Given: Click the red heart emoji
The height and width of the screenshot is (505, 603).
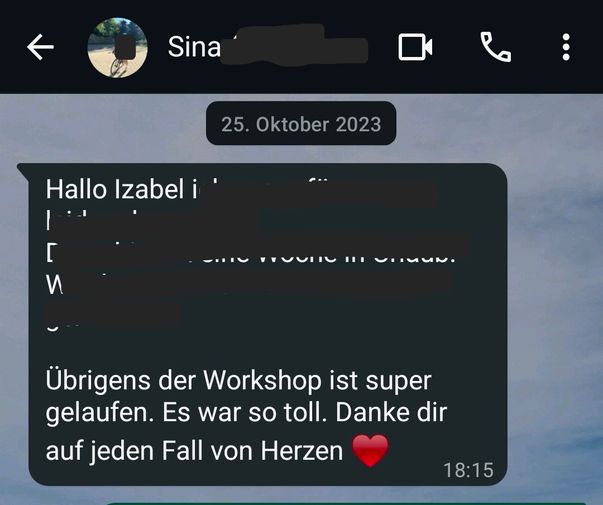Looking at the screenshot, I should coord(370,451).
